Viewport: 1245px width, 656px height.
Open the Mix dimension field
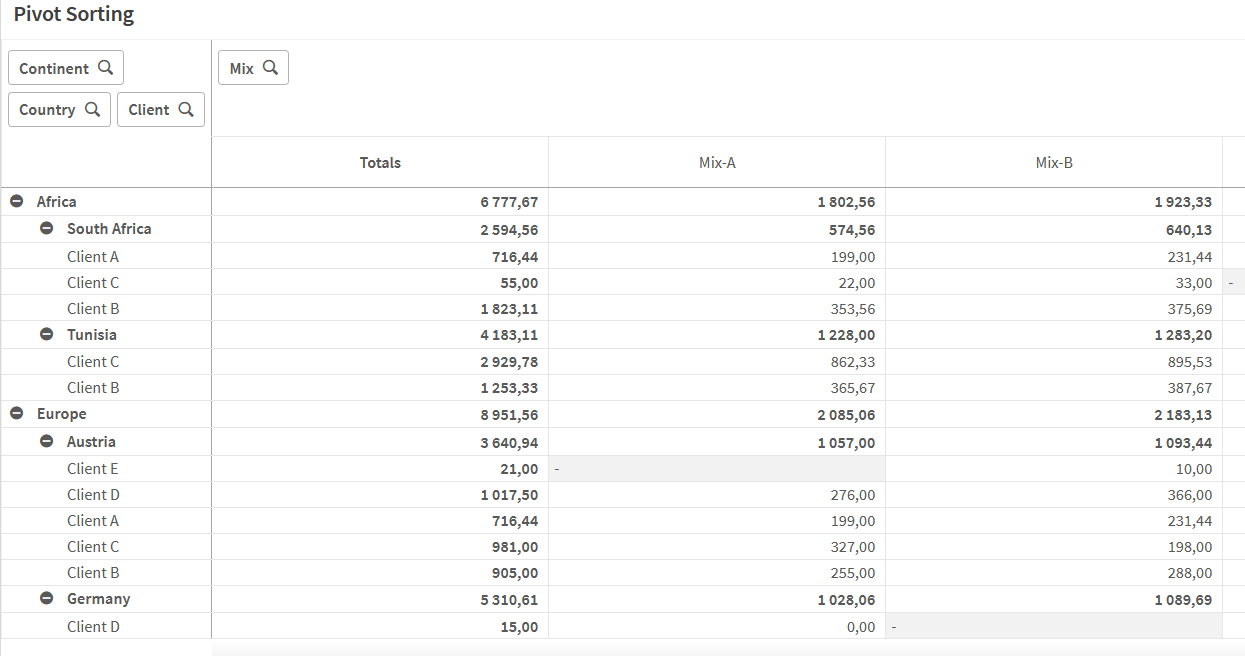coord(242,68)
